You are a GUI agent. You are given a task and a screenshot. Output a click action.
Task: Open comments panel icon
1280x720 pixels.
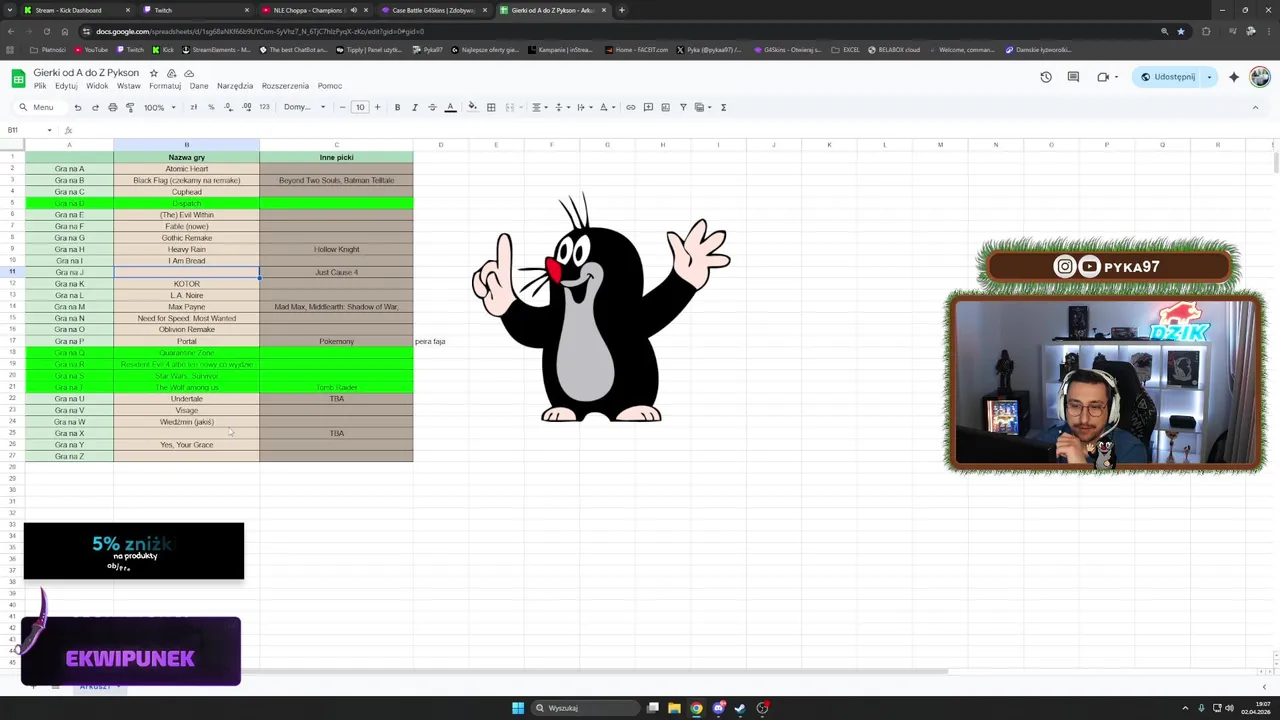click(1073, 77)
